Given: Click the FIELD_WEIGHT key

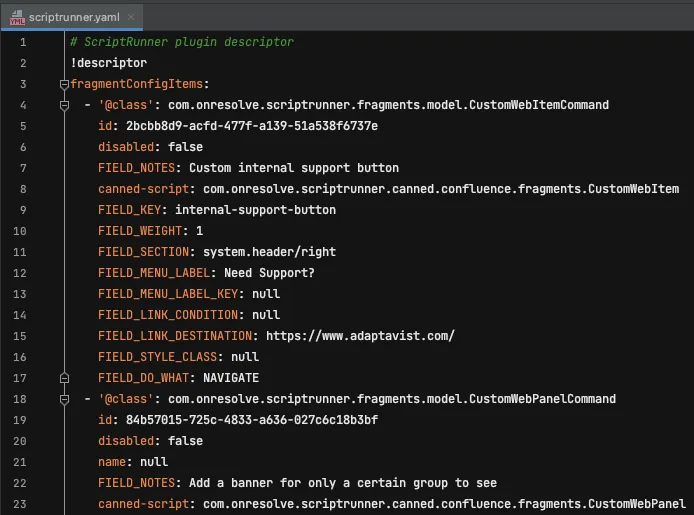Looking at the screenshot, I should click(x=140, y=231).
